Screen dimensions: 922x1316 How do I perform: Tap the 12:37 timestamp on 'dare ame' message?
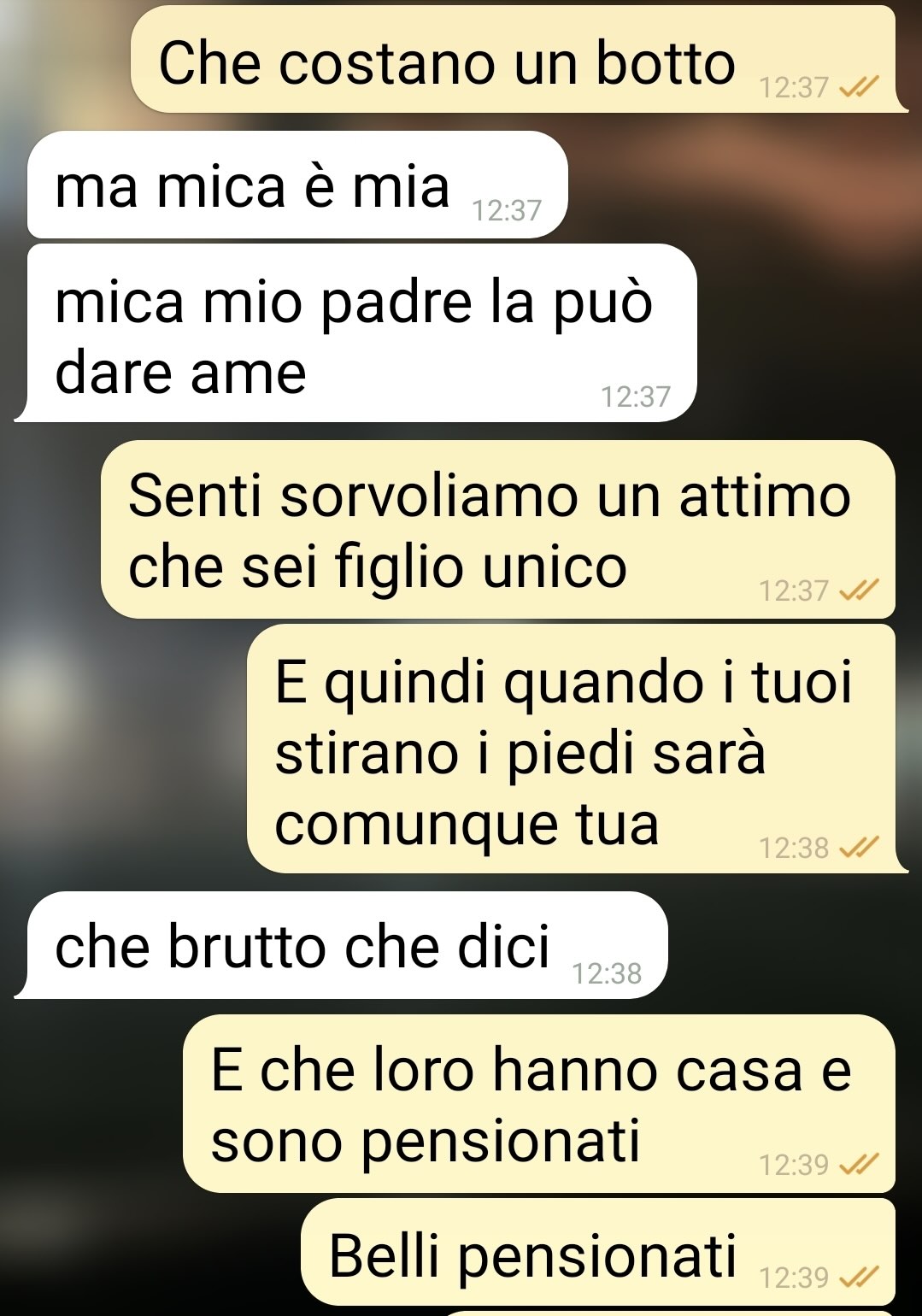click(x=636, y=397)
